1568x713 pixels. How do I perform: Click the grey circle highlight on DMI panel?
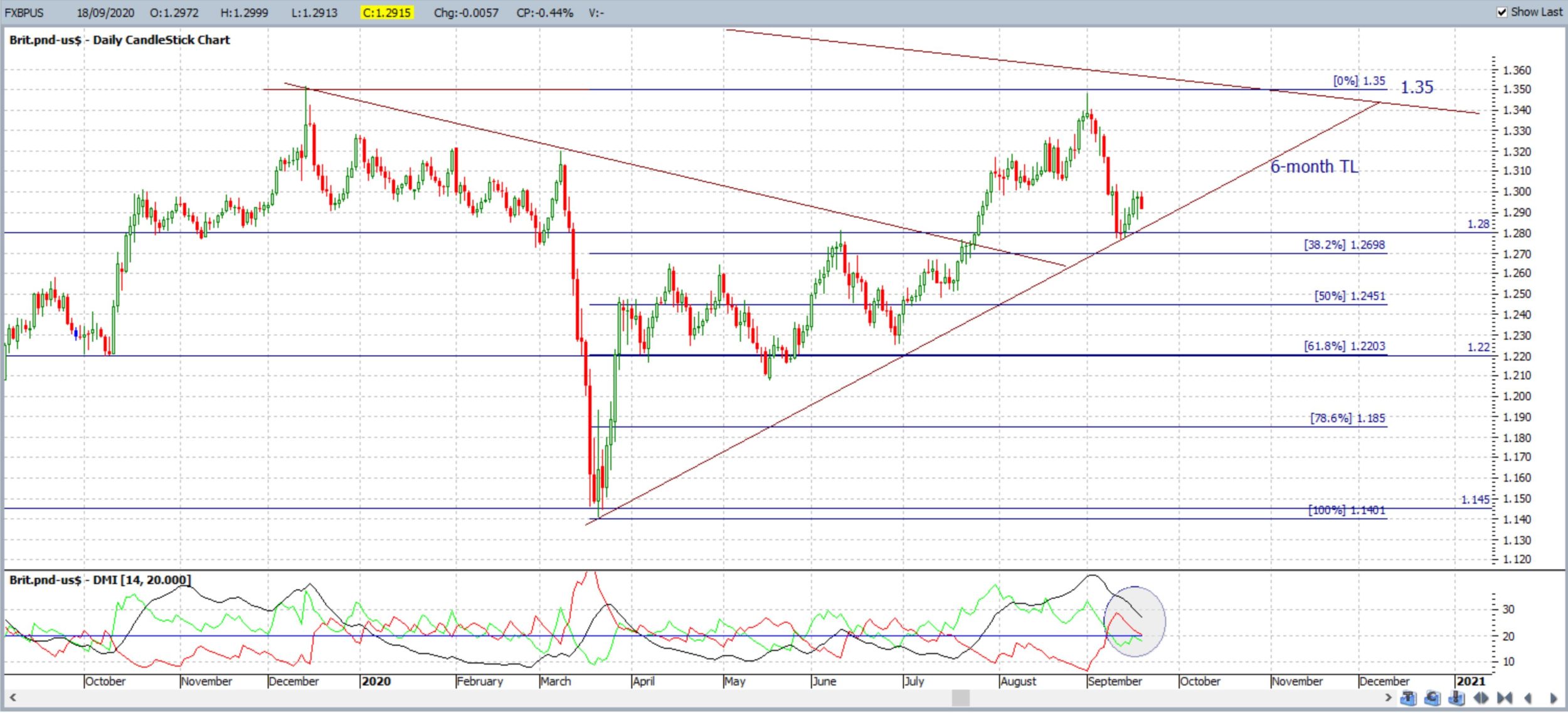pos(1134,621)
